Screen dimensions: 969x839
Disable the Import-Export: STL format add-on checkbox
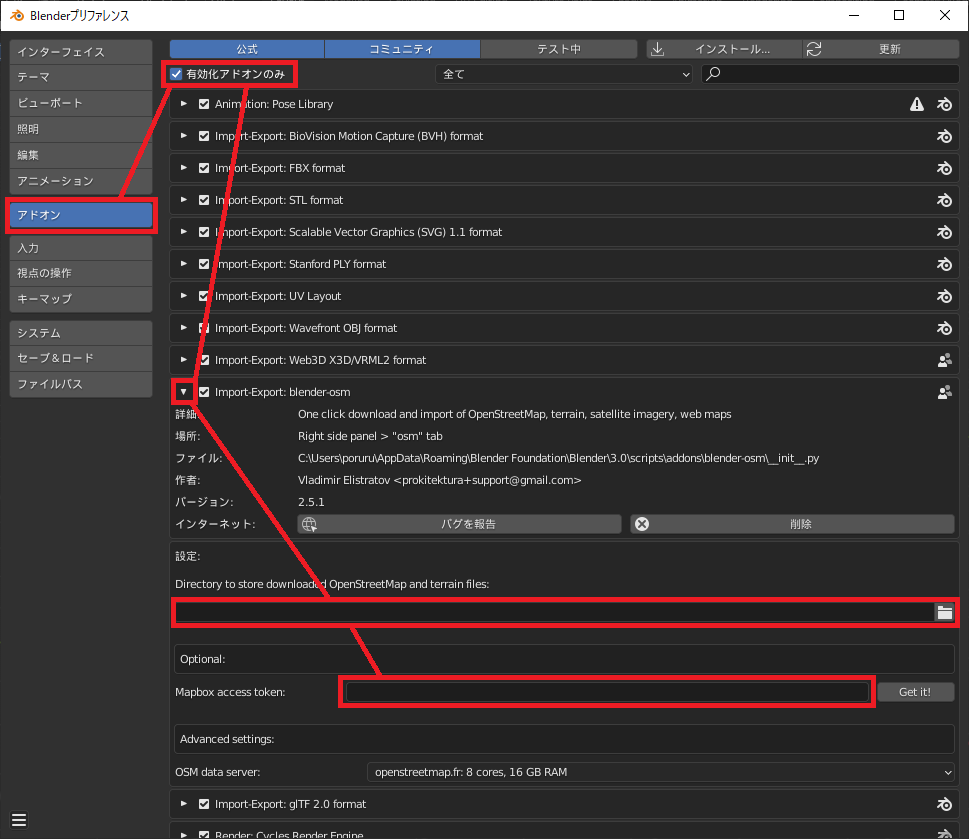click(x=204, y=200)
